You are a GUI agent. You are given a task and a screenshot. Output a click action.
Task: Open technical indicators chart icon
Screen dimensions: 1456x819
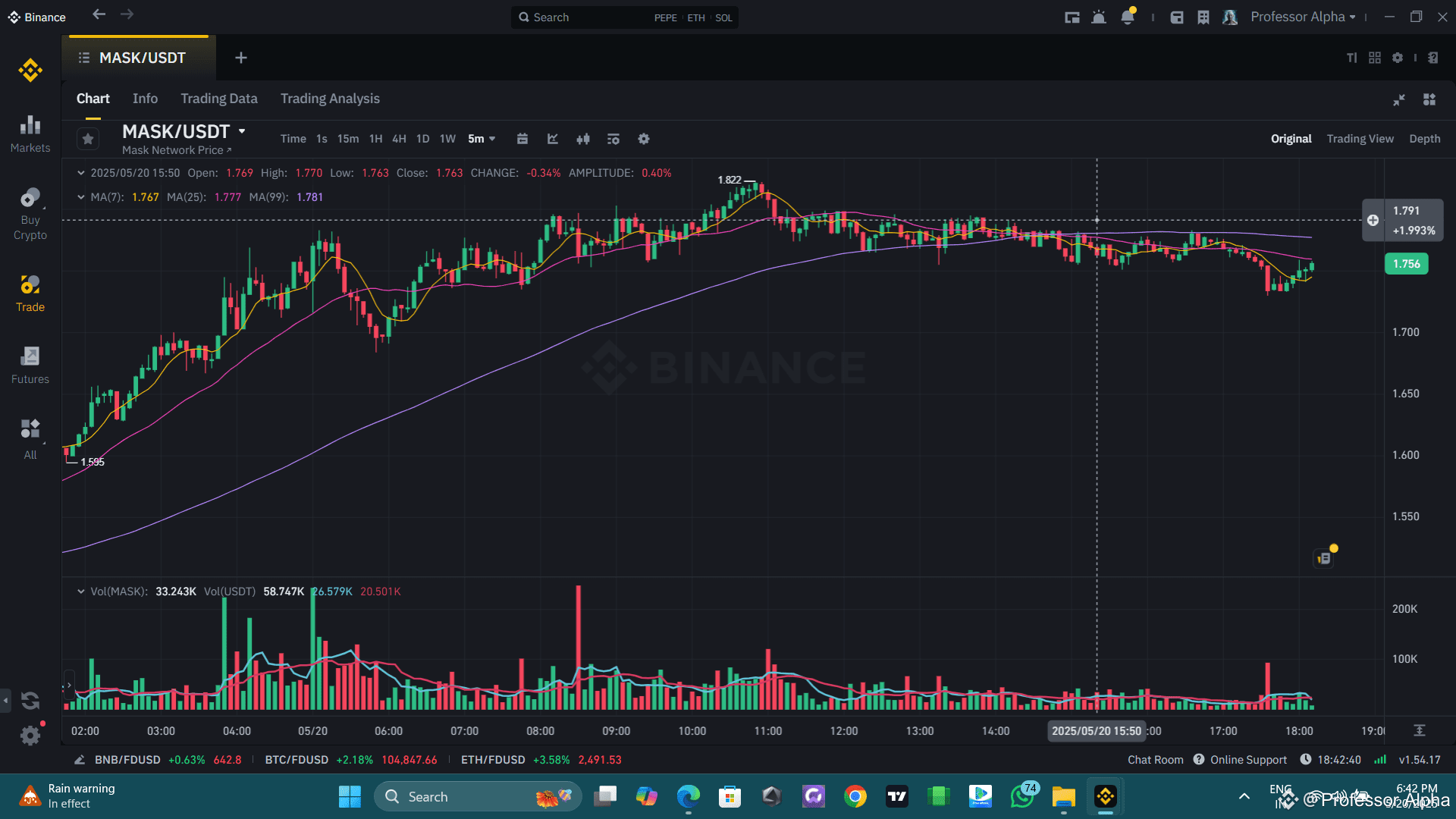(553, 139)
